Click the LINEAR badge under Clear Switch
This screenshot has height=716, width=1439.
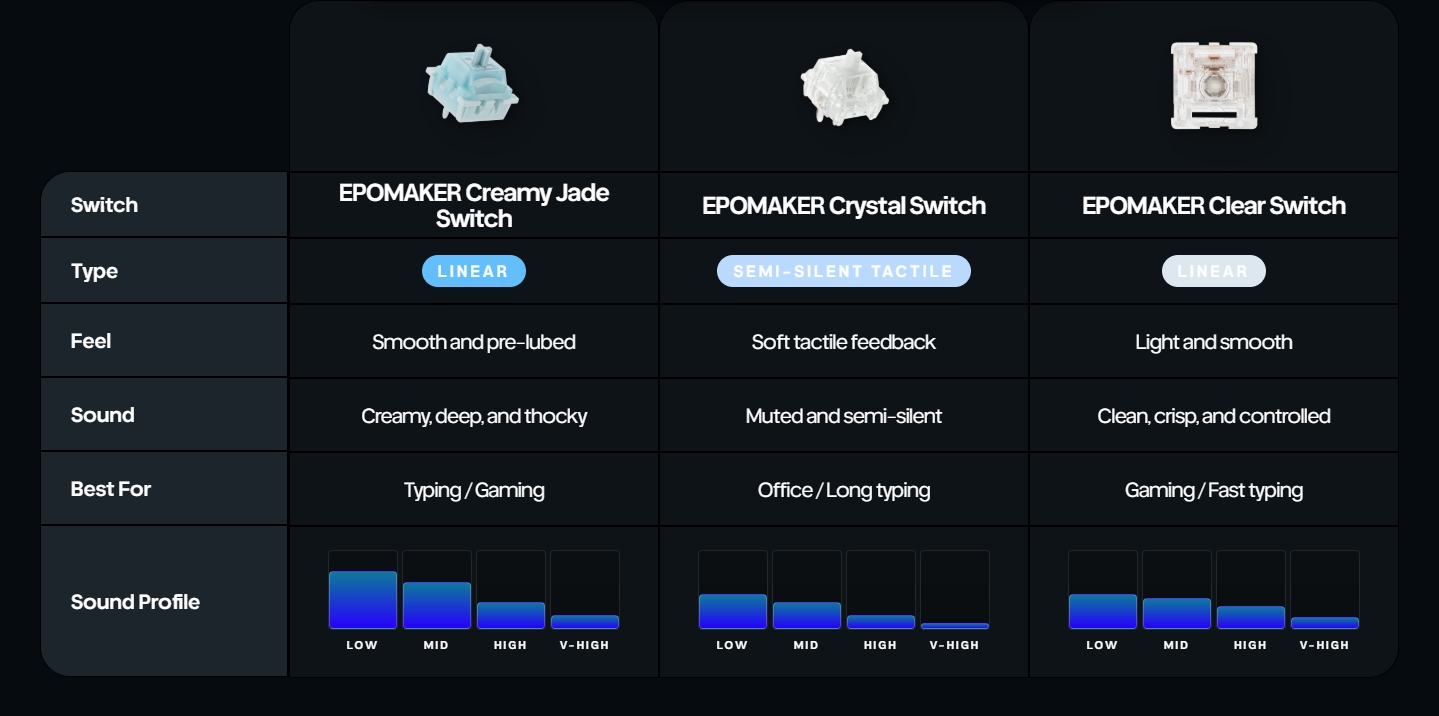(1214, 271)
